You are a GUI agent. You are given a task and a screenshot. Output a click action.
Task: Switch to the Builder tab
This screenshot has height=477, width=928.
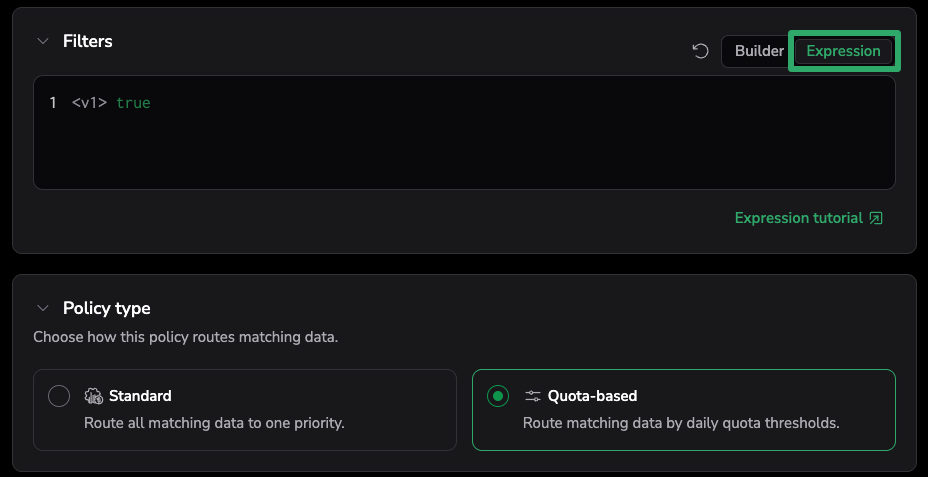758,51
